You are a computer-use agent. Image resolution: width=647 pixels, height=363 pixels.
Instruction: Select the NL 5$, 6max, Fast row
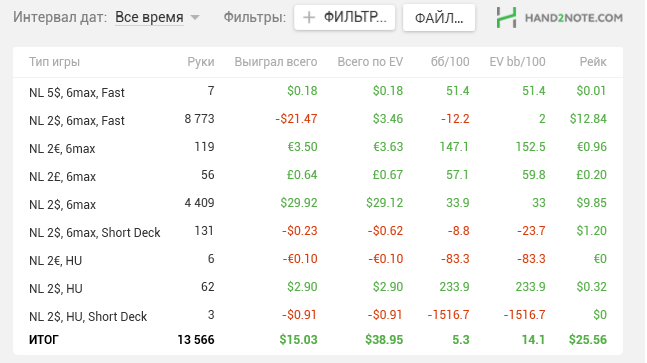click(x=318, y=92)
